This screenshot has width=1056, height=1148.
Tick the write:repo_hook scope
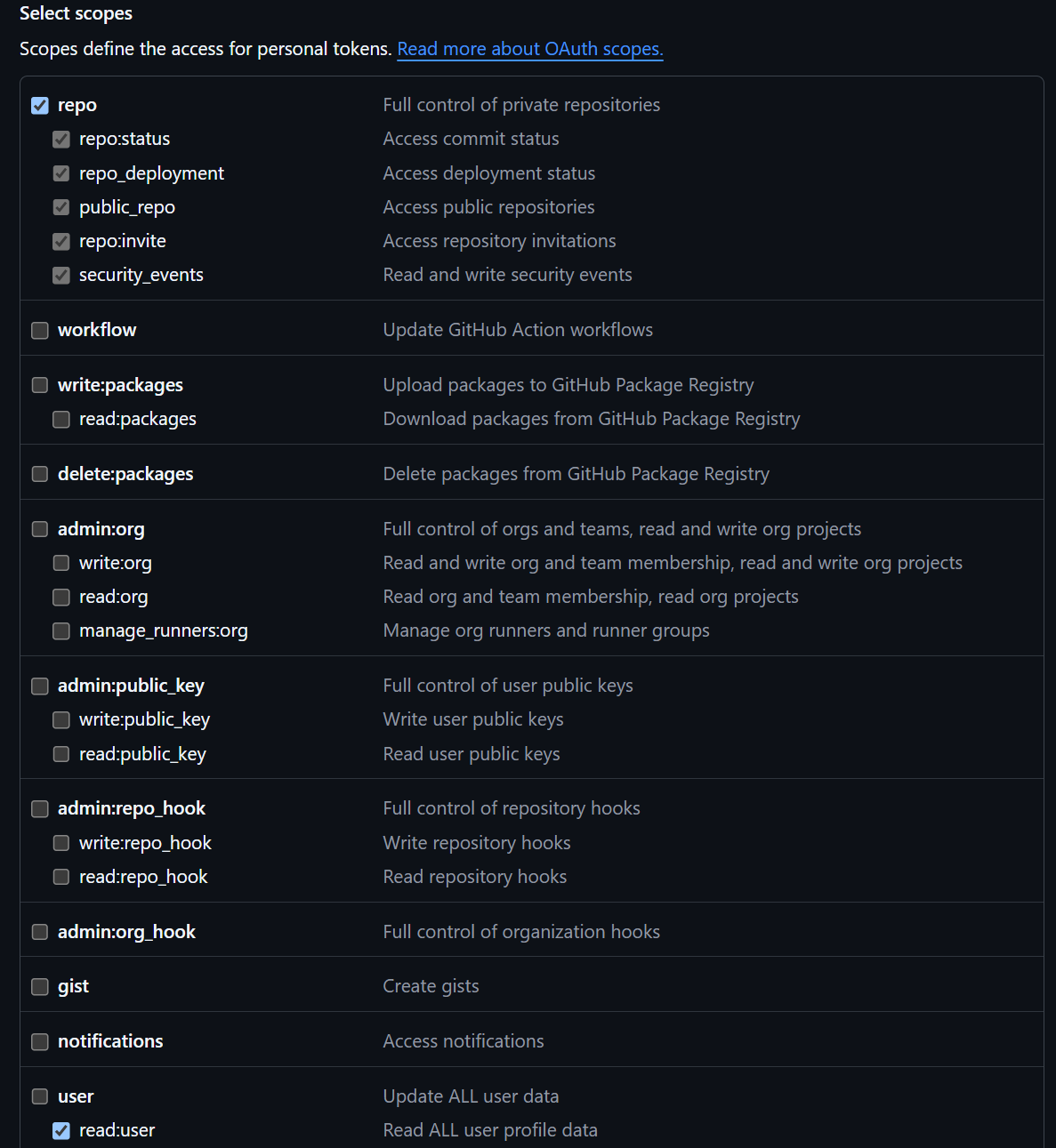pyautogui.click(x=61, y=843)
